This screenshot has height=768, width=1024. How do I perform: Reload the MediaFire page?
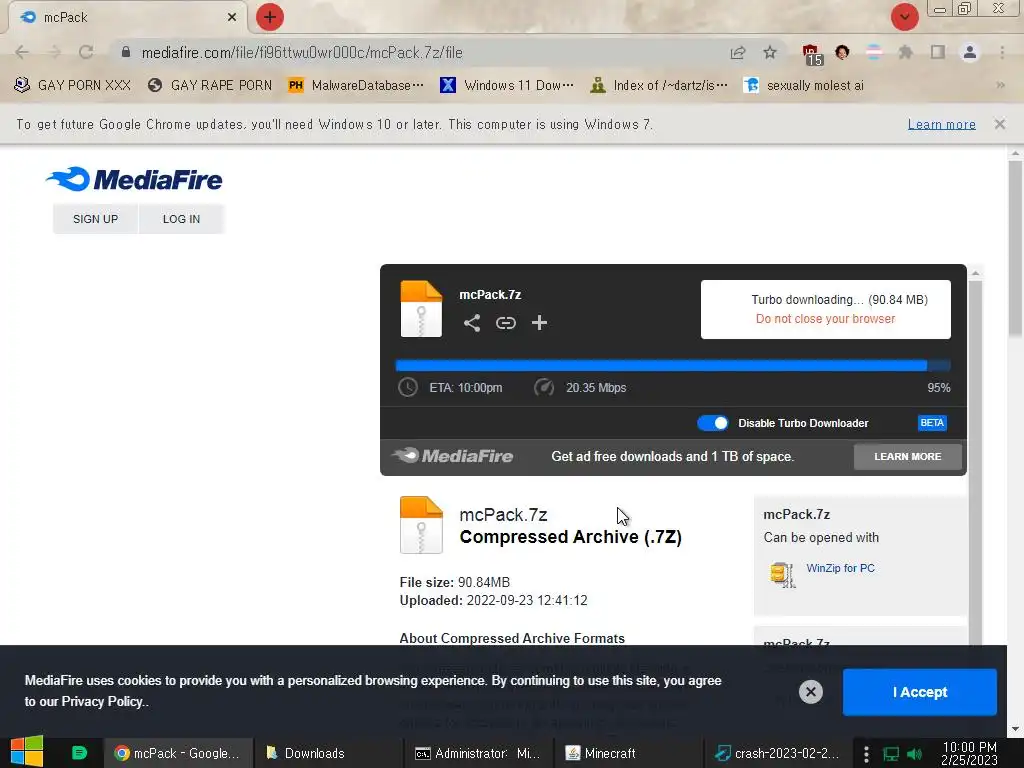coord(86,52)
